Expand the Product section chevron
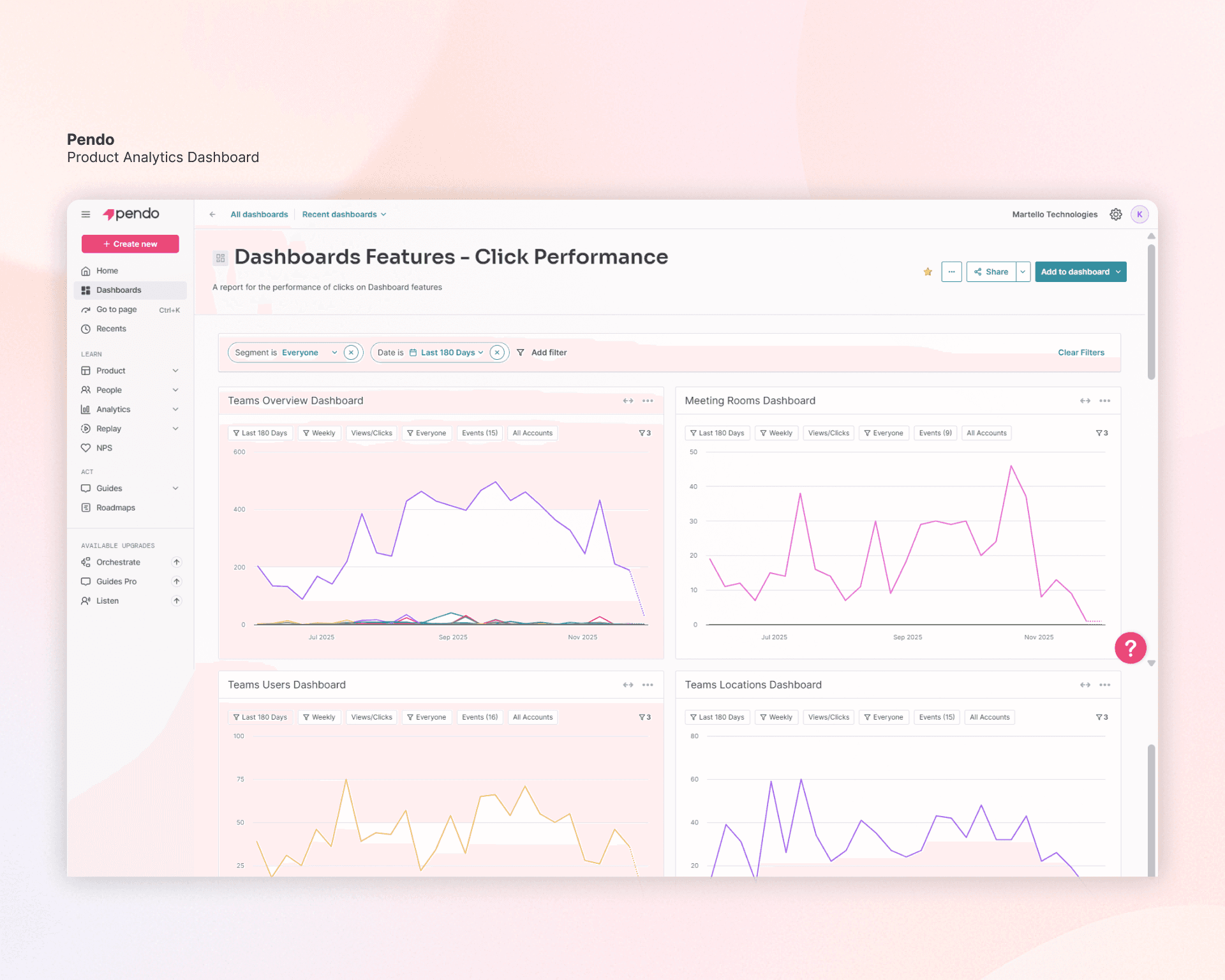Viewport: 1225px width, 980px height. tap(175, 371)
